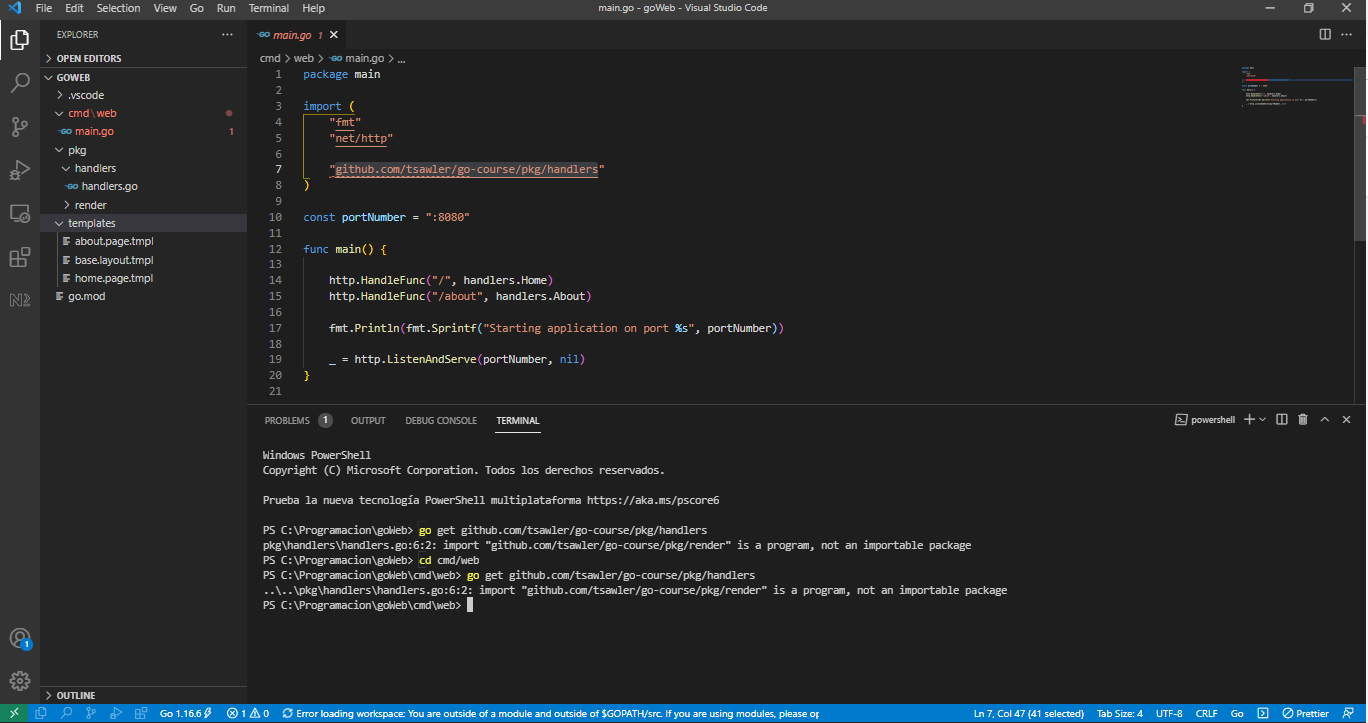Screen dimensions: 1368x723
Task: Close the terminal panel
Action: click(1346, 420)
